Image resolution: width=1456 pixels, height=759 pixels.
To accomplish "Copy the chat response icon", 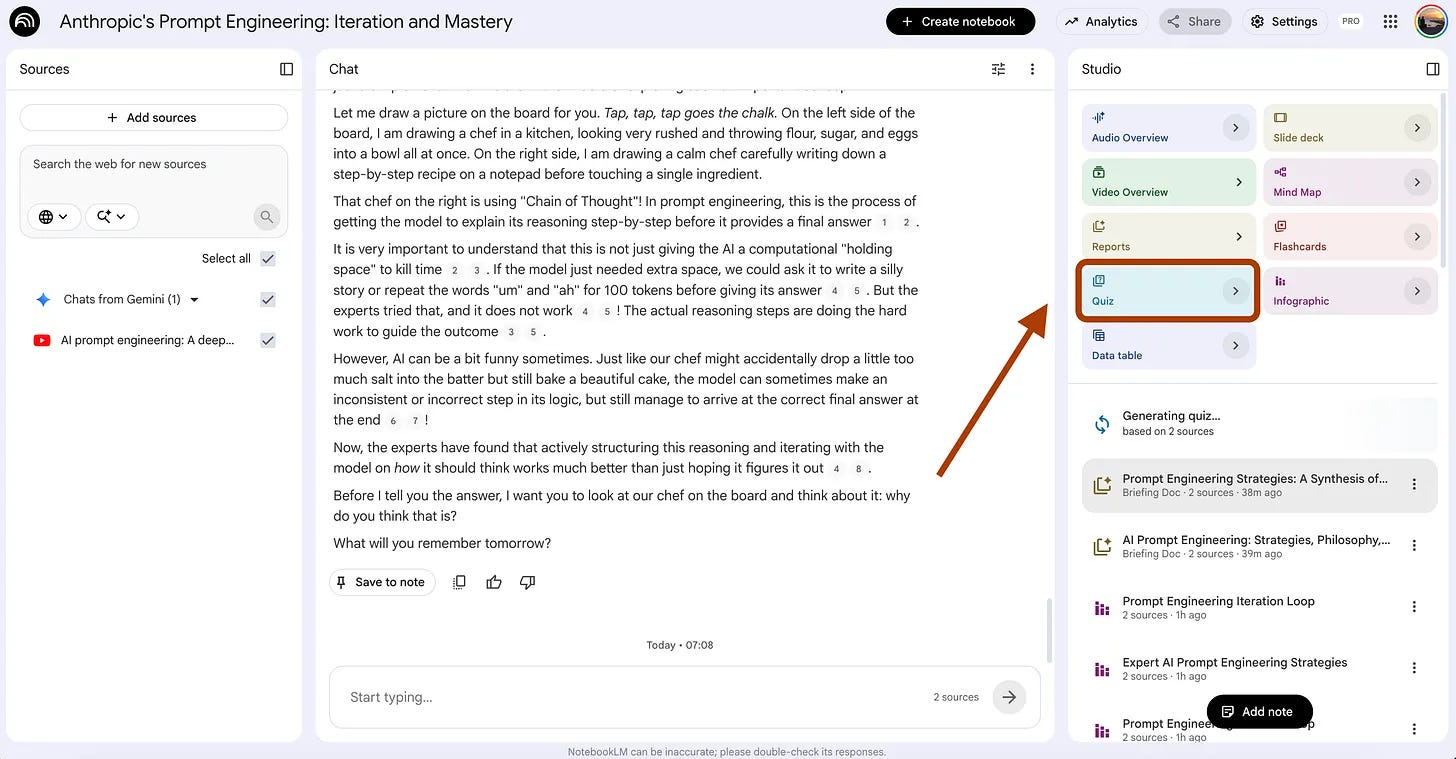I will tap(459, 582).
